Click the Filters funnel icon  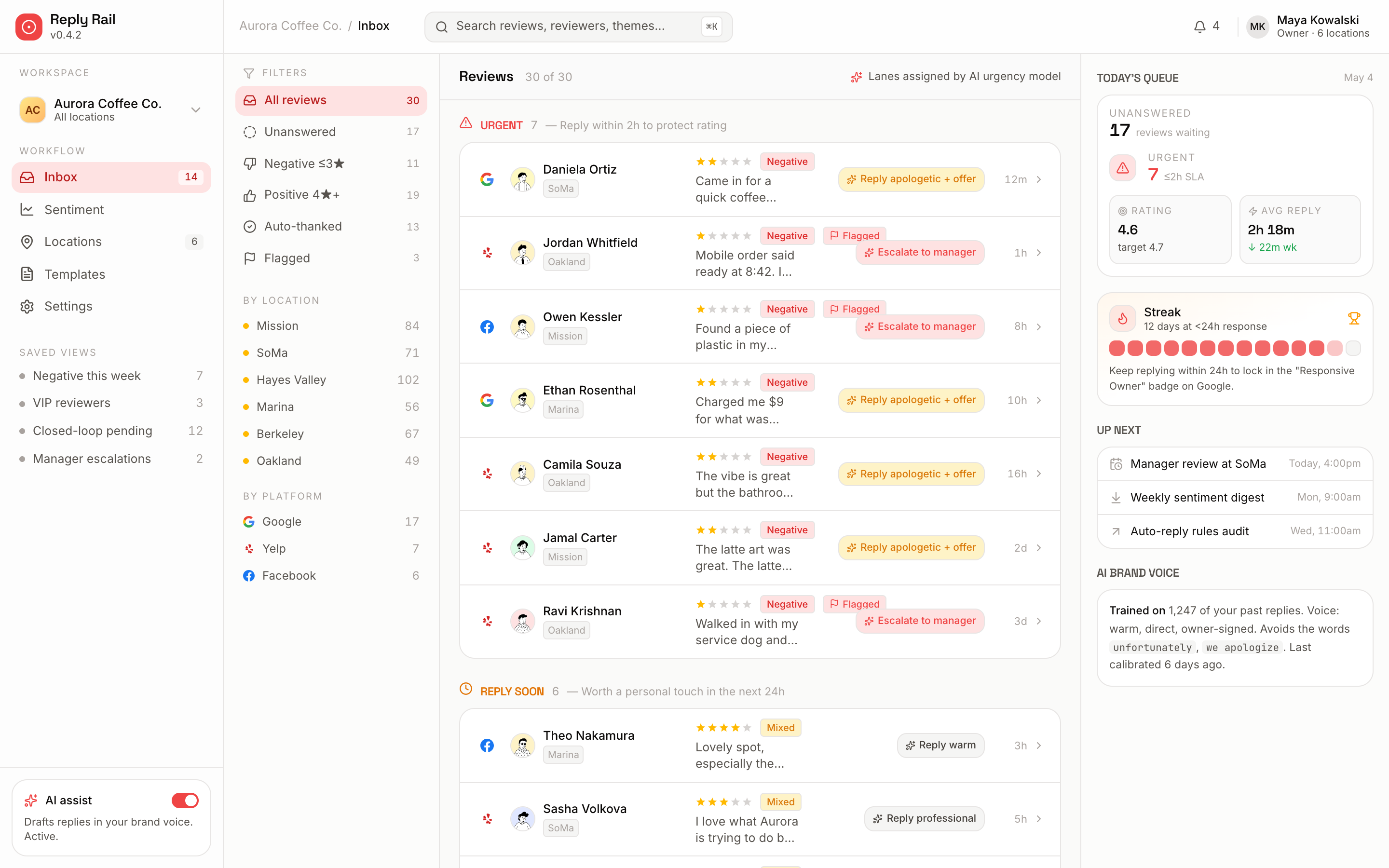tap(249, 73)
